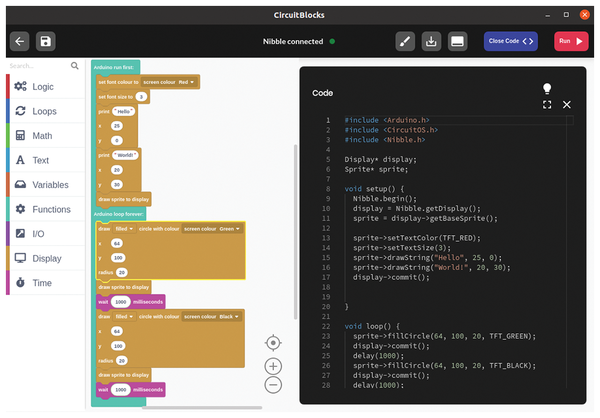Open the I/O block category

[x=46, y=234]
